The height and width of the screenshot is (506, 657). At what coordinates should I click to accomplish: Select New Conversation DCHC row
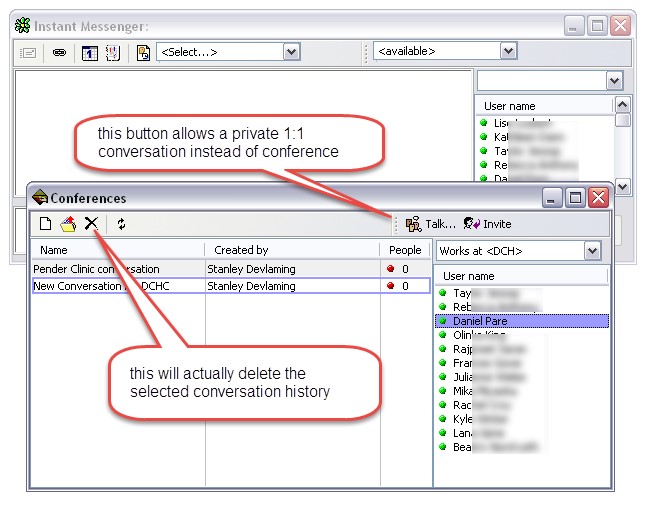231,286
